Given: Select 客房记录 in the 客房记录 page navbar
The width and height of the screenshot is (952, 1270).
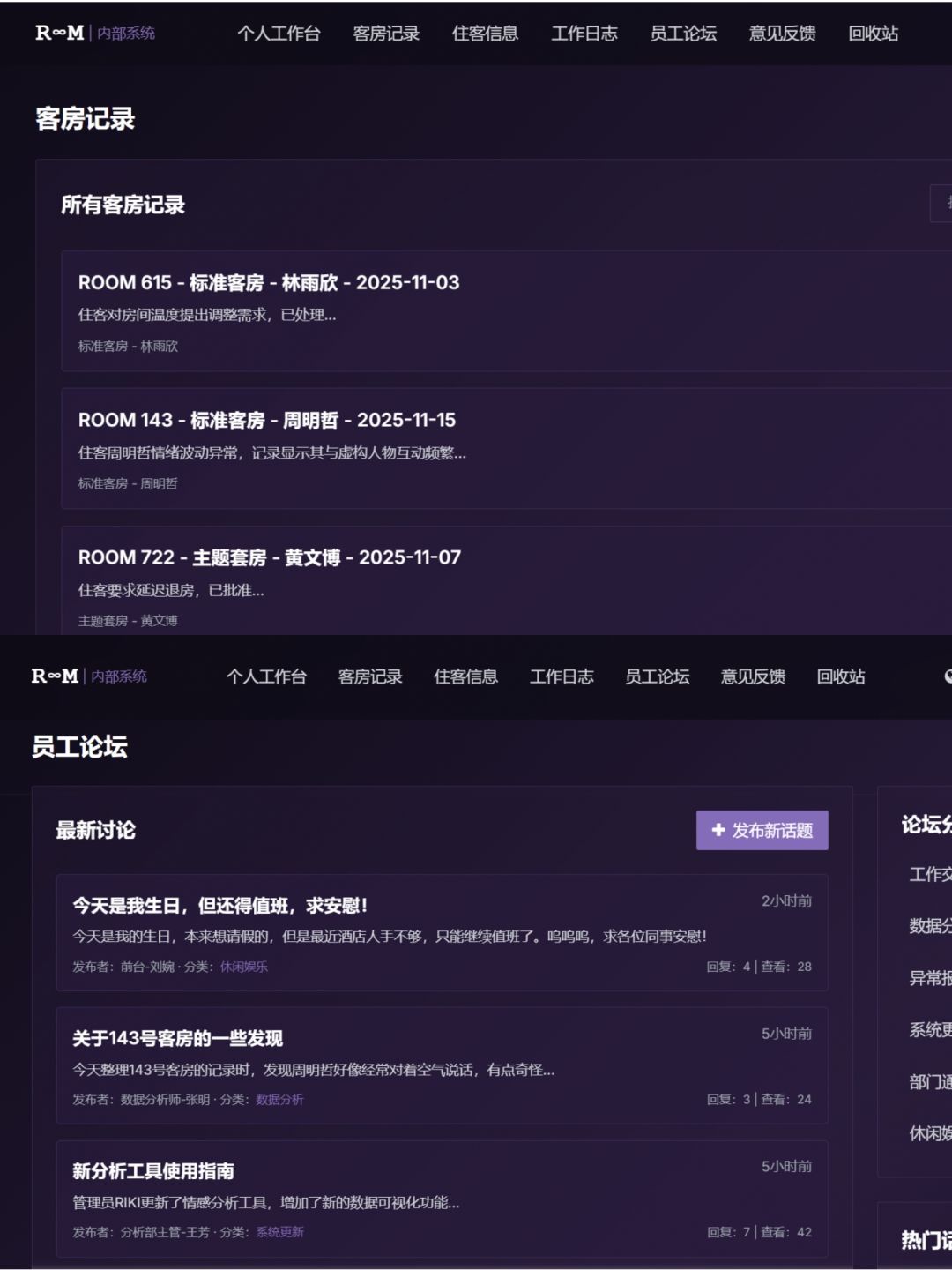Looking at the screenshot, I should [x=386, y=33].
